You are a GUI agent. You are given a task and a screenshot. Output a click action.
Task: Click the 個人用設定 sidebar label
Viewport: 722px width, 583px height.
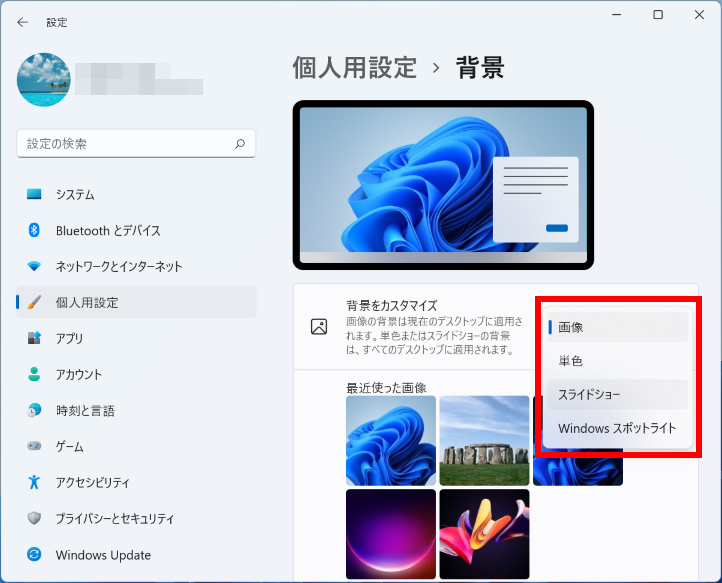[x=87, y=303]
